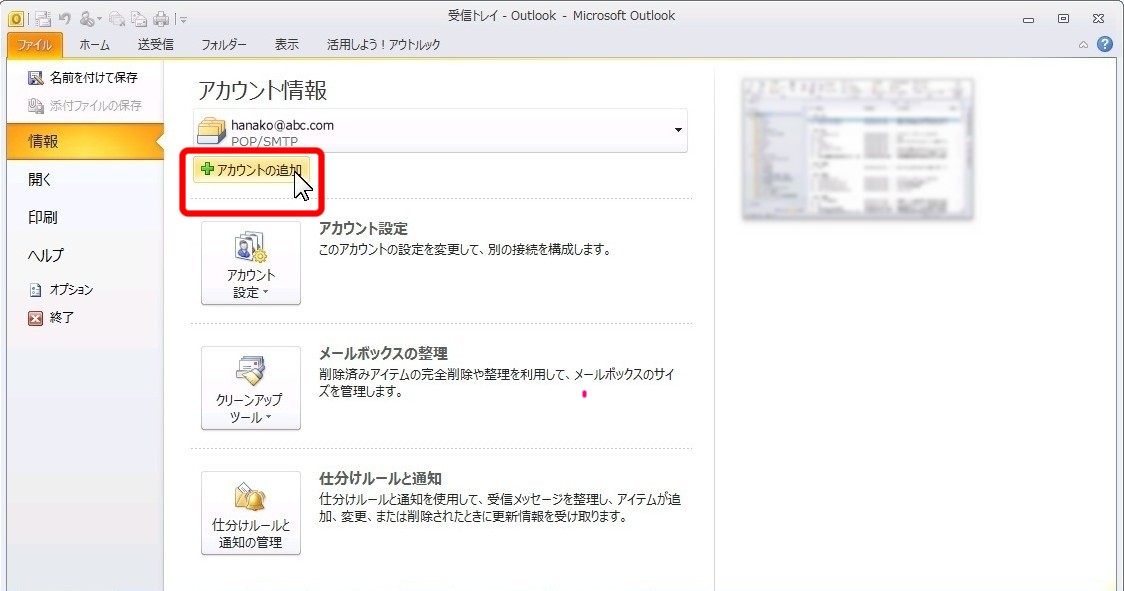Click the Print icon in quick access toolbar
This screenshot has width=1124, height=591.
coord(160,18)
